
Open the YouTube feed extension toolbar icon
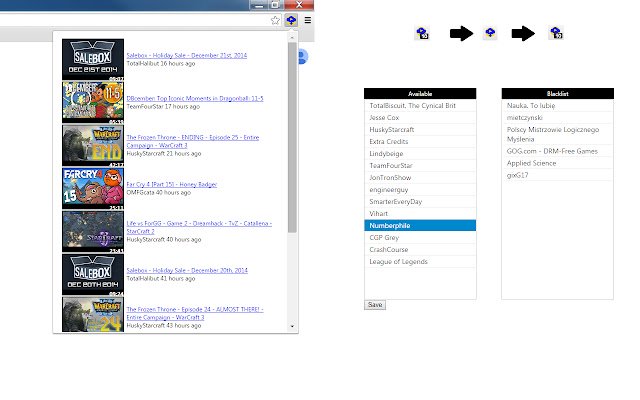(x=291, y=20)
